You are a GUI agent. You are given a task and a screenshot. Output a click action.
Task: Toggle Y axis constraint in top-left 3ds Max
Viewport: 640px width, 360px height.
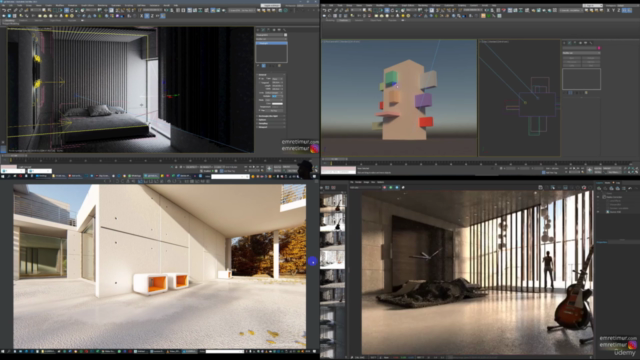(x=147, y=16)
